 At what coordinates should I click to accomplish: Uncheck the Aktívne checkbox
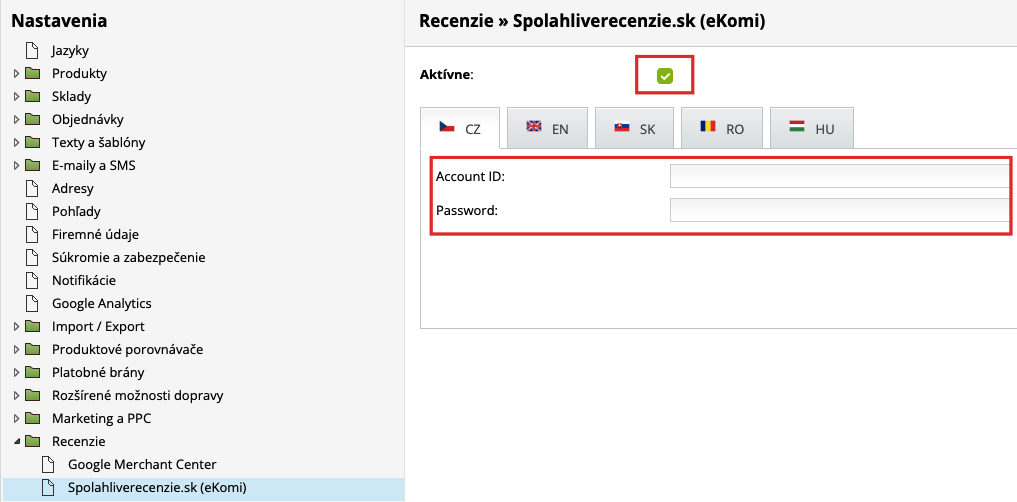coord(665,77)
